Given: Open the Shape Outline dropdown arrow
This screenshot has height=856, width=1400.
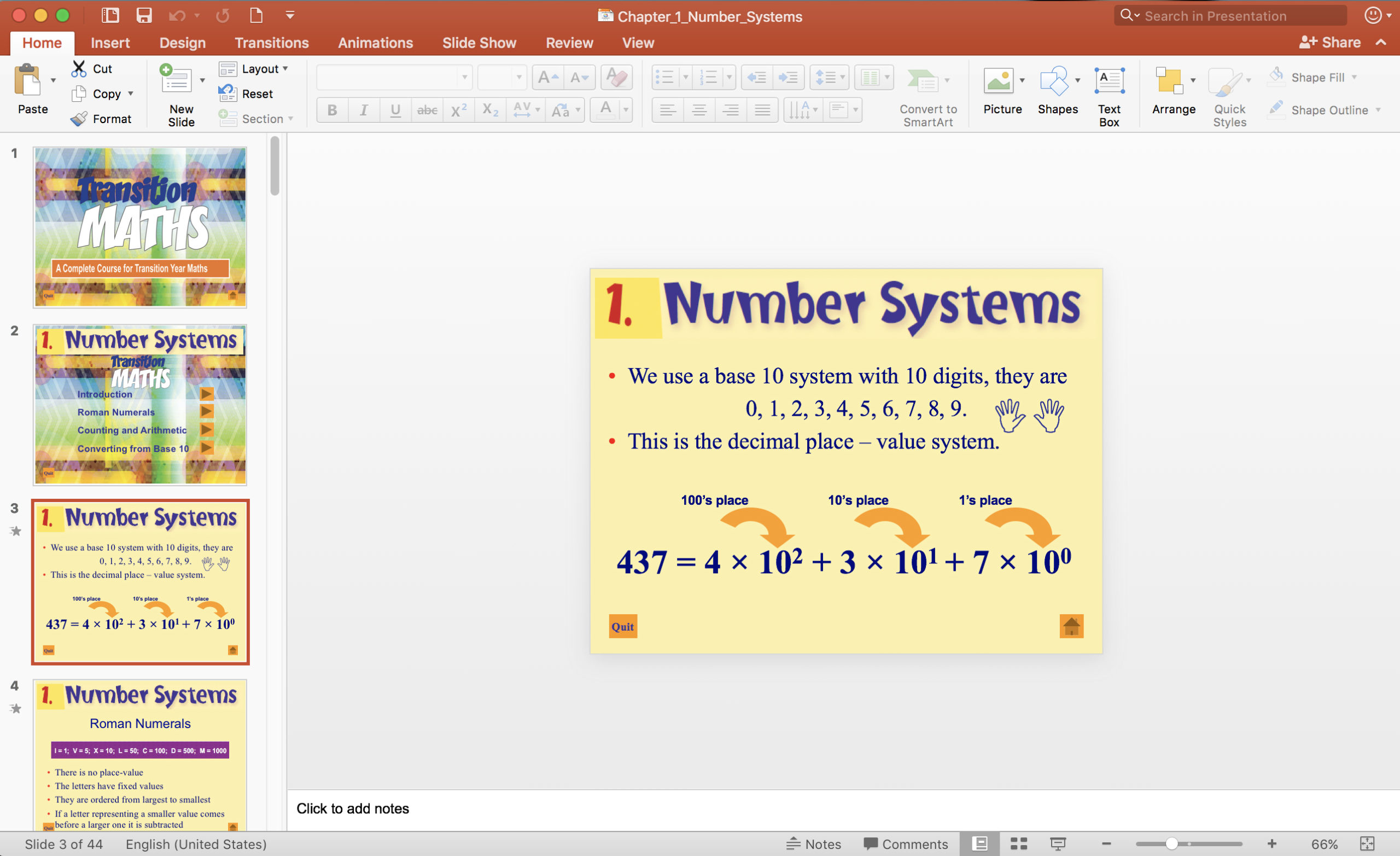Looking at the screenshot, I should [1379, 110].
